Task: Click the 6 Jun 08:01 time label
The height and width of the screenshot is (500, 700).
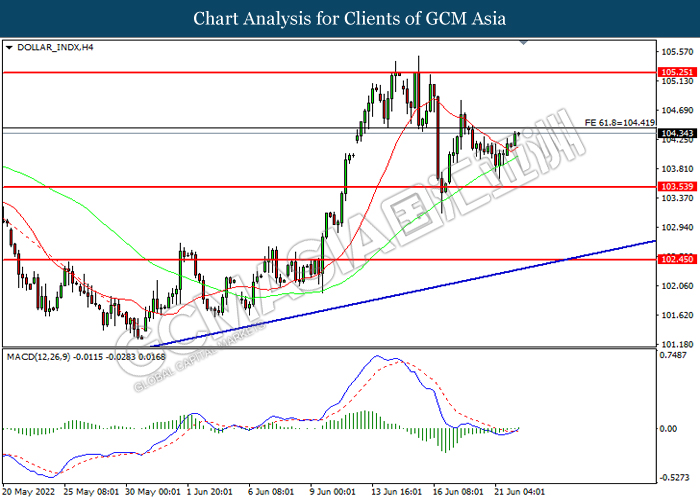Action: 271,492
